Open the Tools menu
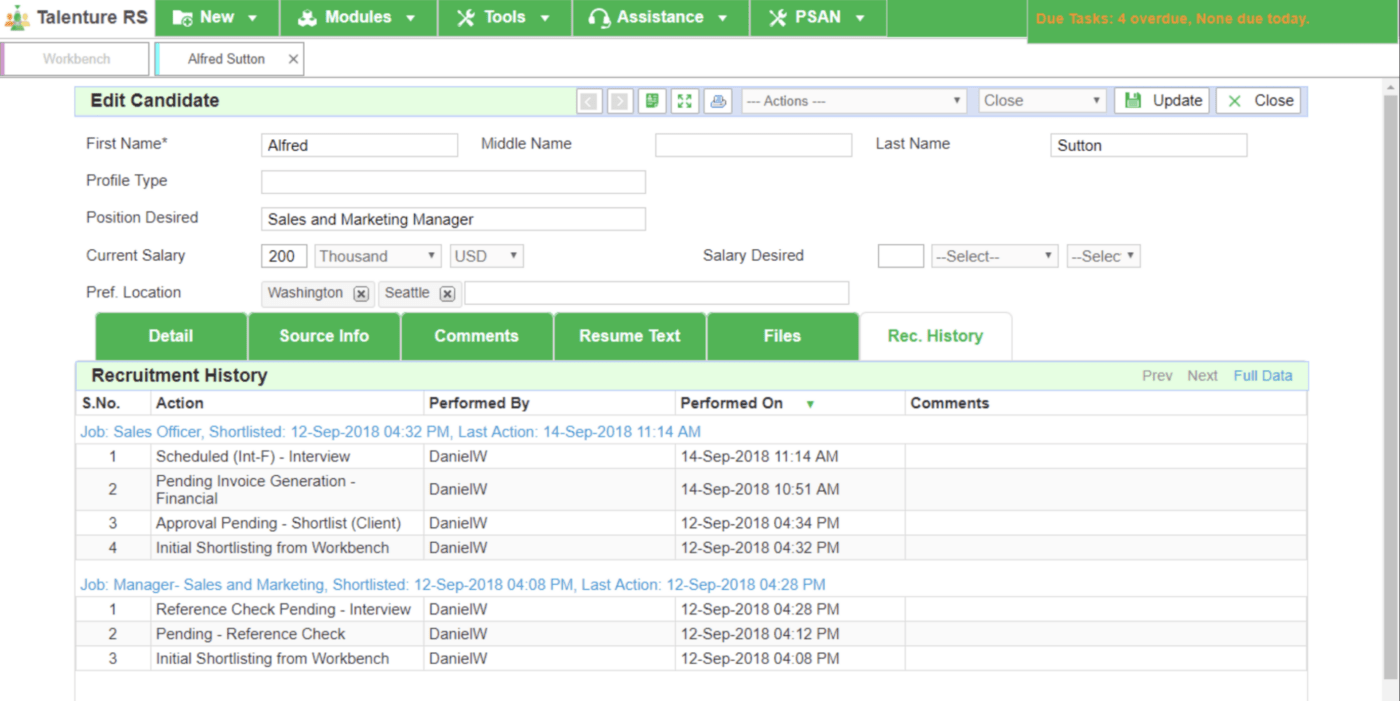The height and width of the screenshot is (701, 1400). pyautogui.click(x=504, y=18)
